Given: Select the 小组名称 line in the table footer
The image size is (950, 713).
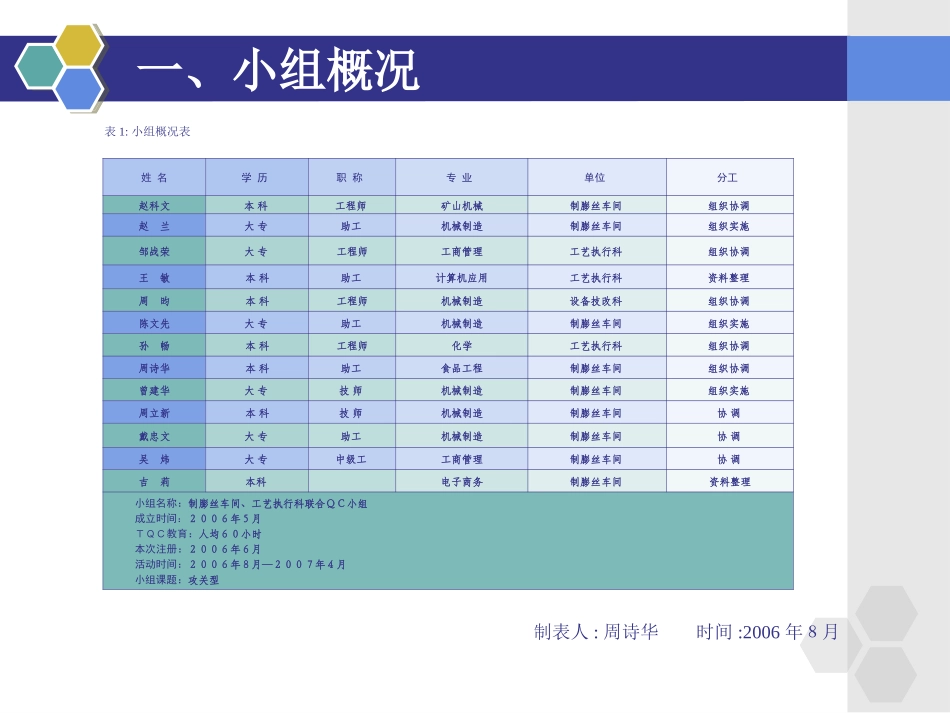Looking at the screenshot, I should pyautogui.click(x=251, y=503).
